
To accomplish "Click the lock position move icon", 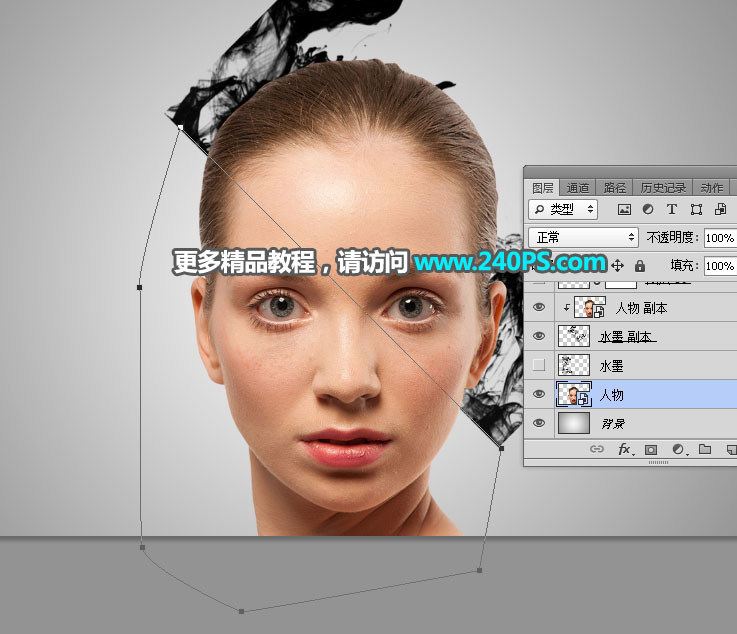I will click(x=617, y=266).
